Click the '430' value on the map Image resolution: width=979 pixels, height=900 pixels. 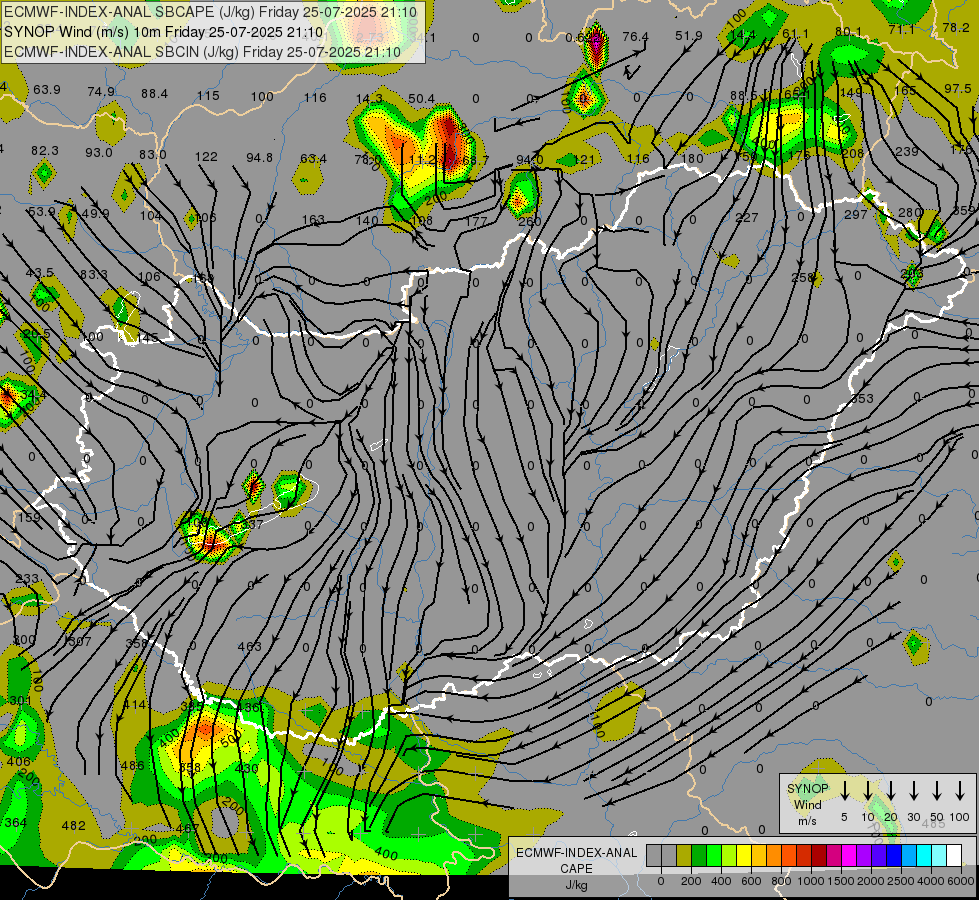pos(247,768)
